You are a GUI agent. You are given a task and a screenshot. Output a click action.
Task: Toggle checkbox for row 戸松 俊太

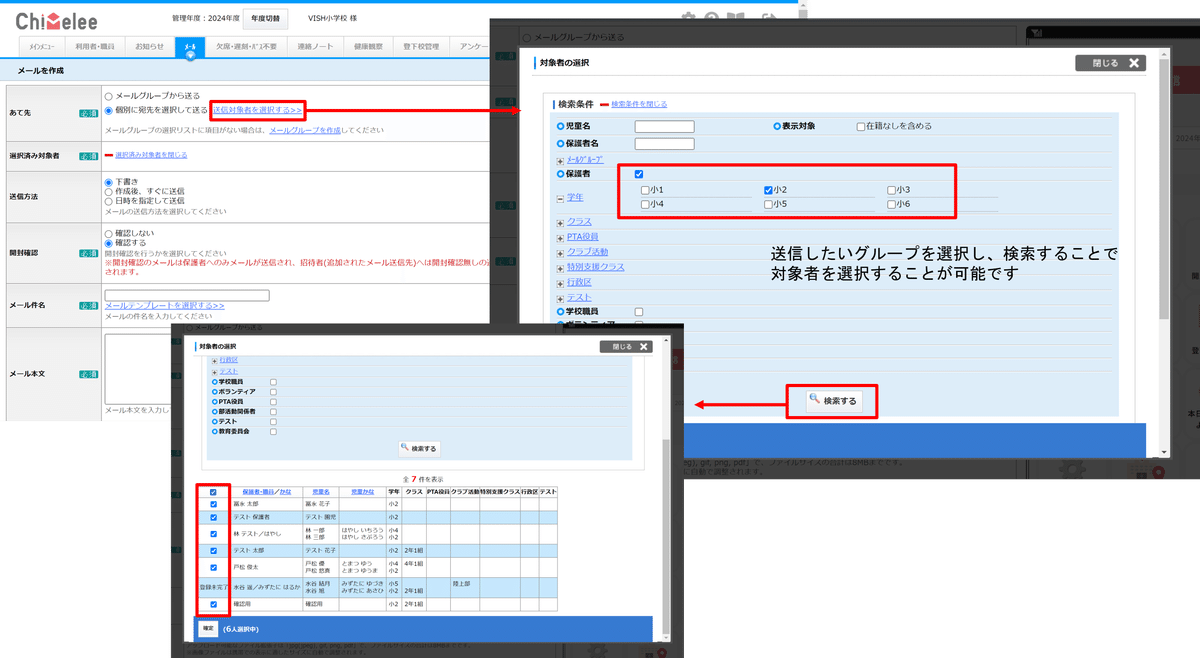pos(213,567)
